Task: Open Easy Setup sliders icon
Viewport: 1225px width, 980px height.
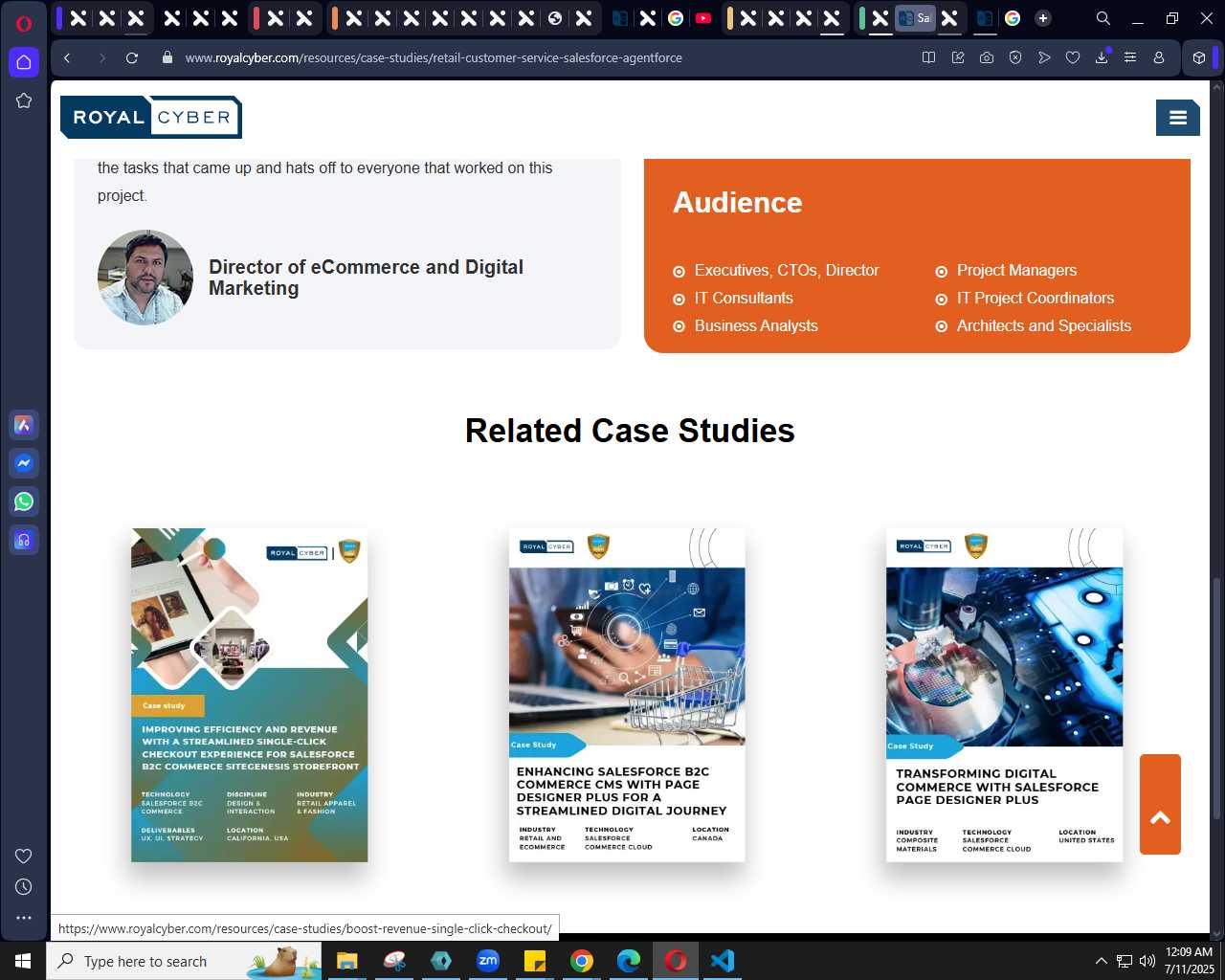Action: [x=1130, y=57]
